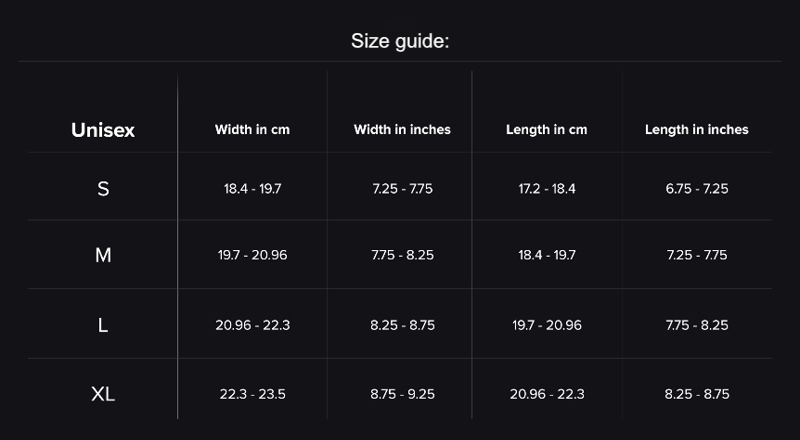Click the 6.75 - 7.25 length inches cell
This screenshot has height=440, width=800.
(x=696, y=189)
